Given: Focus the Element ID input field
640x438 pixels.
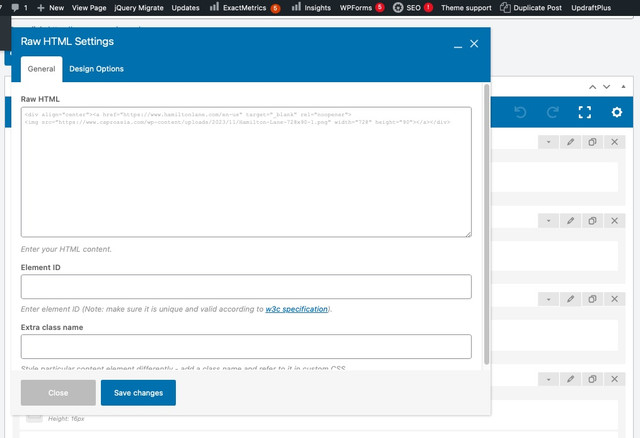Looking at the screenshot, I should [246, 287].
